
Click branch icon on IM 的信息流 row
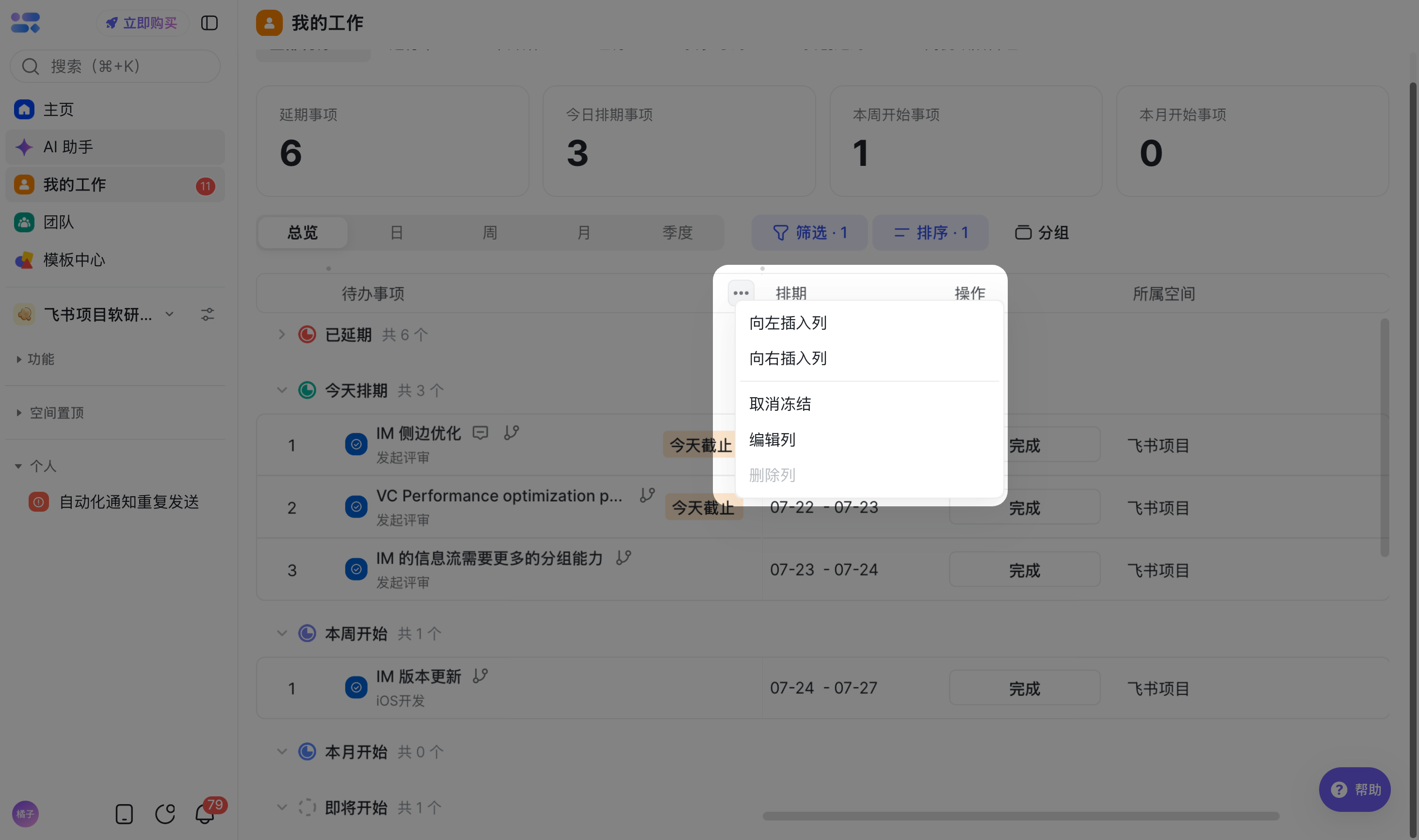[624, 558]
